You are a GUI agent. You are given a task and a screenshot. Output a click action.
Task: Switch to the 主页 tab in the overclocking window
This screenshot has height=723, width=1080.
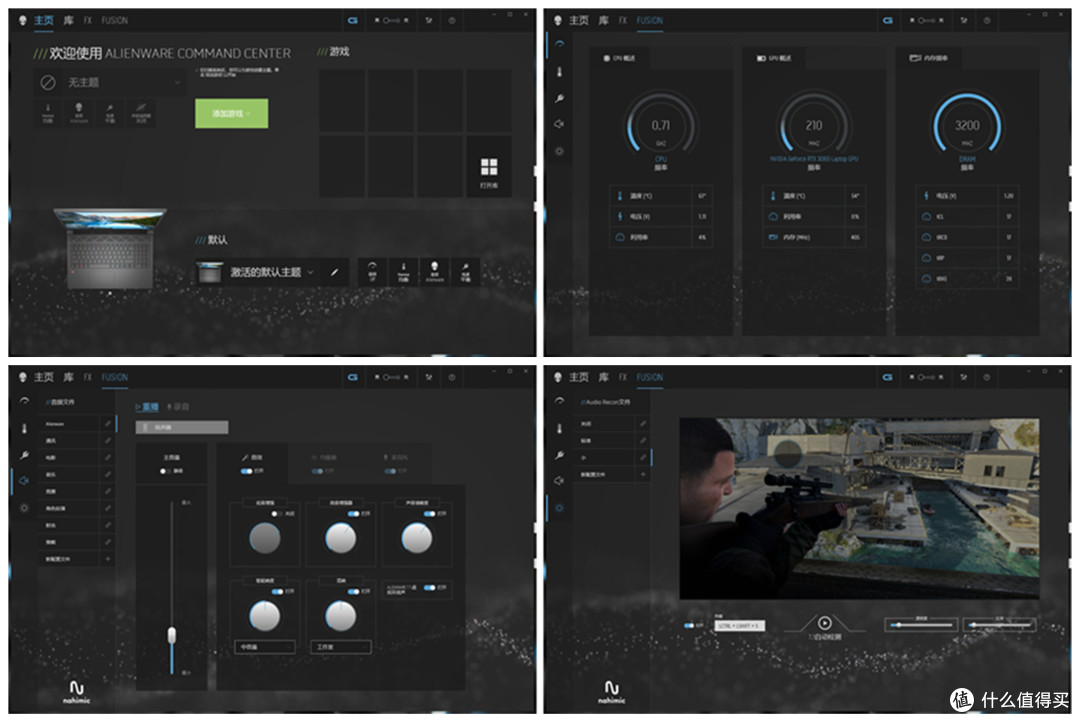coord(579,21)
